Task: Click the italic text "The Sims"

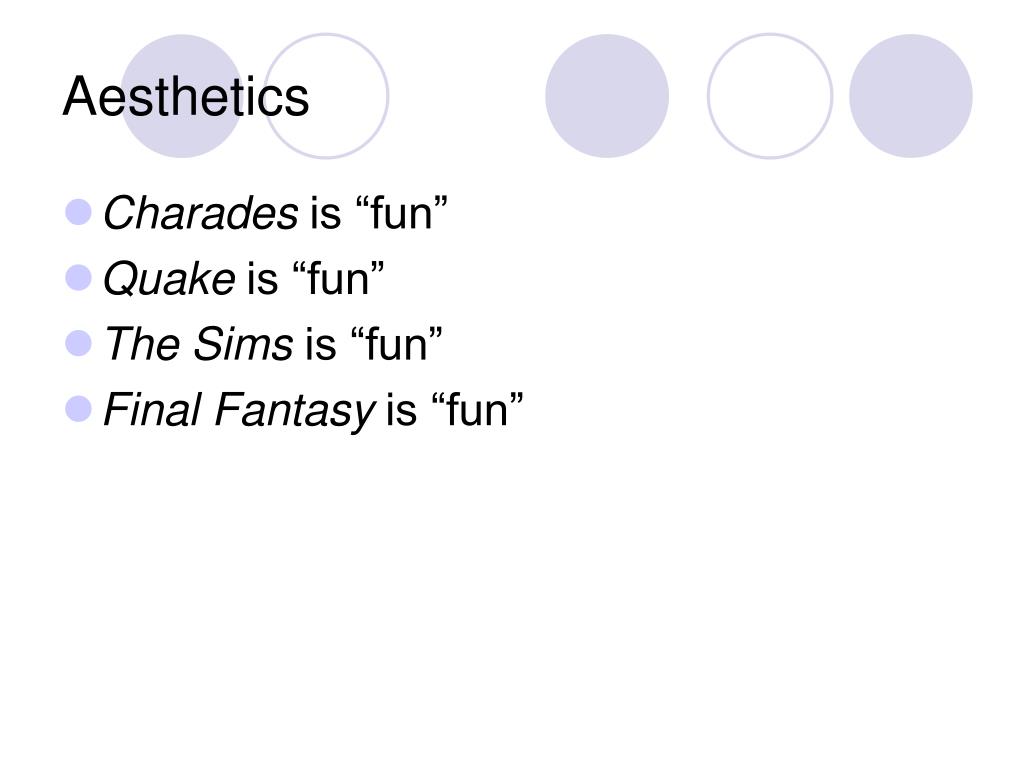Action: [198, 345]
